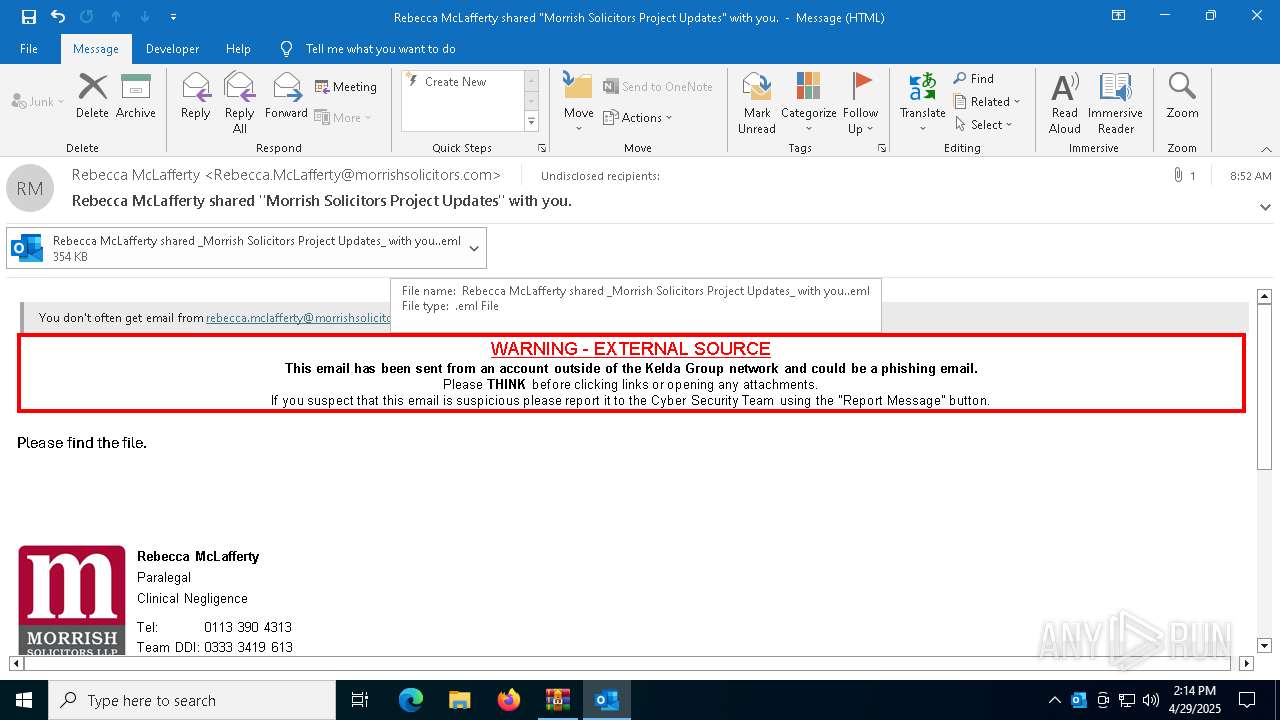Expand the message header details
This screenshot has width=1280, height=720.
(x=1265, y=208)
